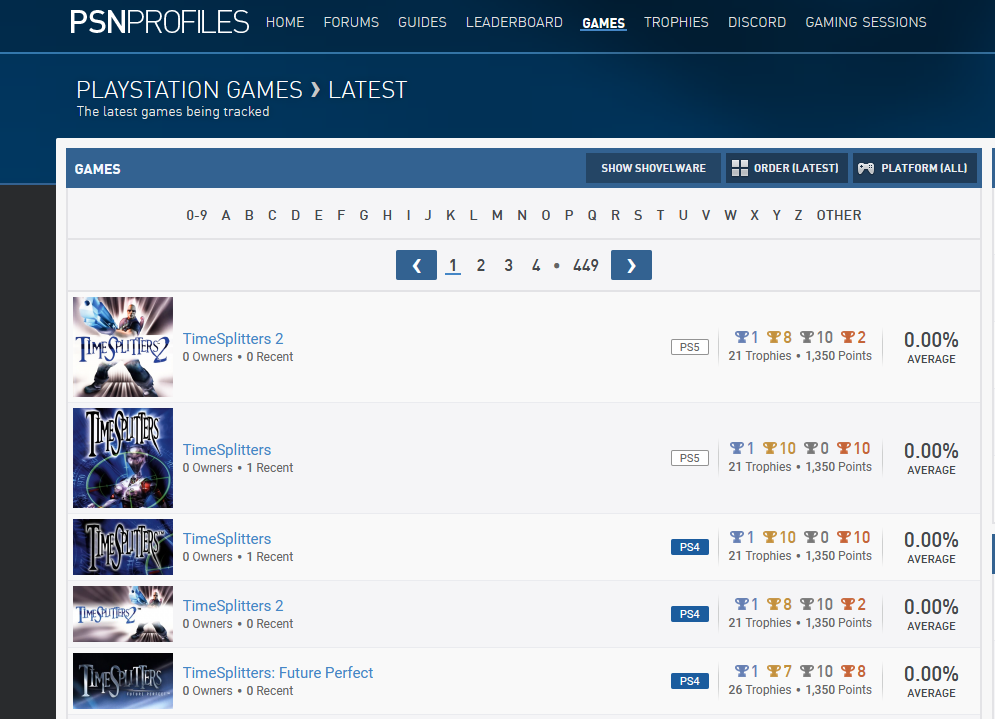Viewport: 995px width, 719px height.
Task: Click bronze trophy icon for TimeSplitters PS5
Action: (843, 448)
